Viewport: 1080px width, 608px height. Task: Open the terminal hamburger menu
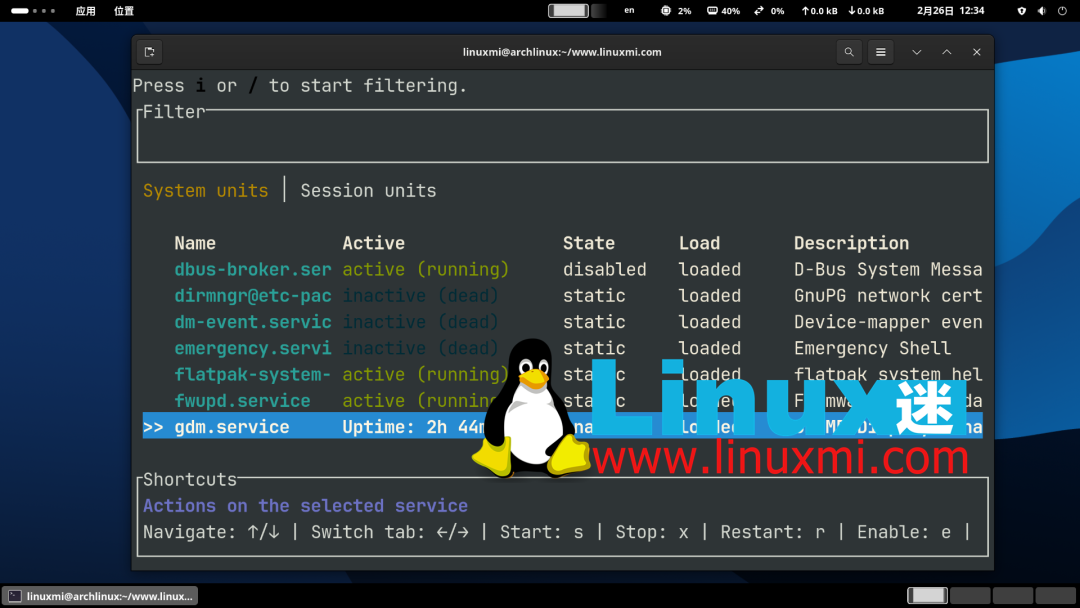coord(880,51)
